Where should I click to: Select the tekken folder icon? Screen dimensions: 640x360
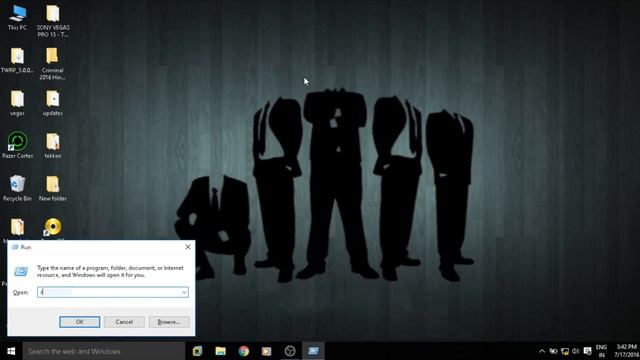click(53, 146)
